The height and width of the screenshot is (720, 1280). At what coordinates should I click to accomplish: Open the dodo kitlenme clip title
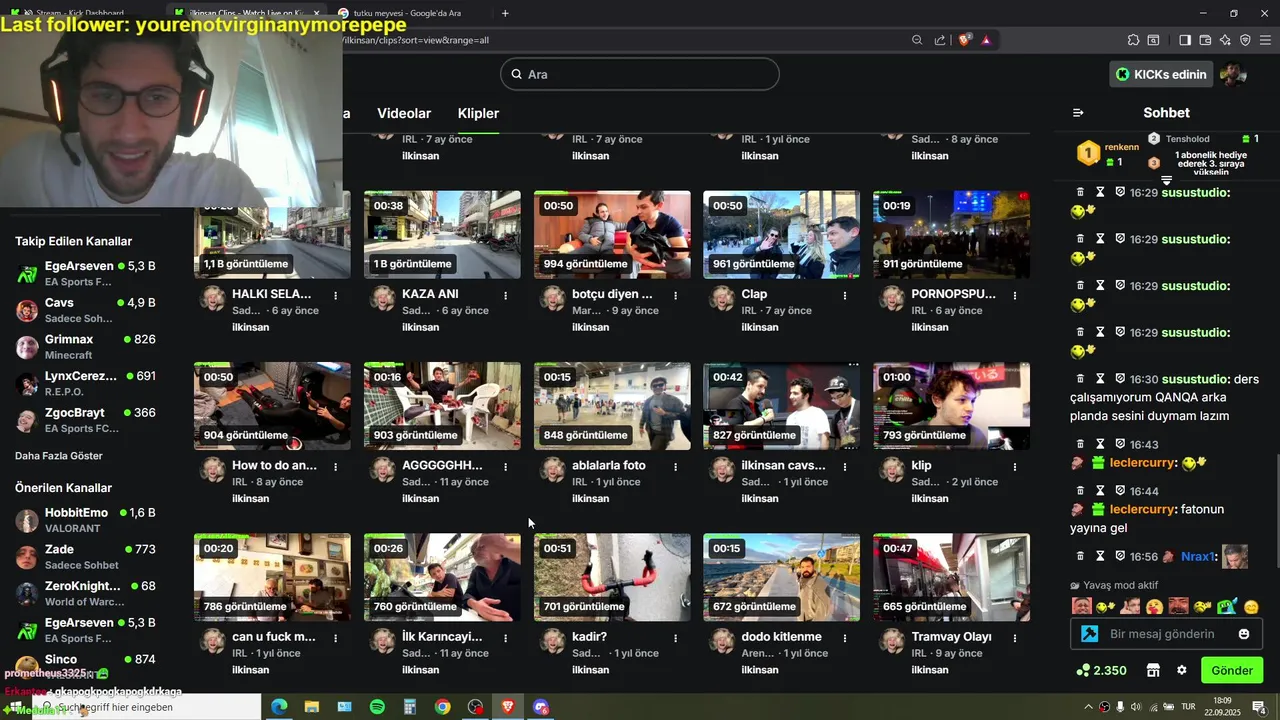point(781,636)
